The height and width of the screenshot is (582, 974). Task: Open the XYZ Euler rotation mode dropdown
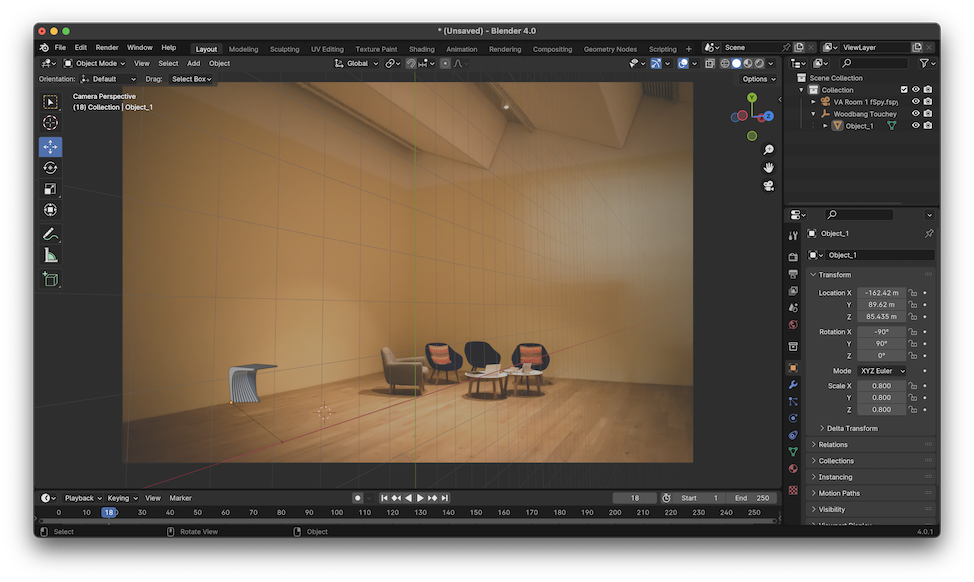pyautogui.click(x=883, y=371)
